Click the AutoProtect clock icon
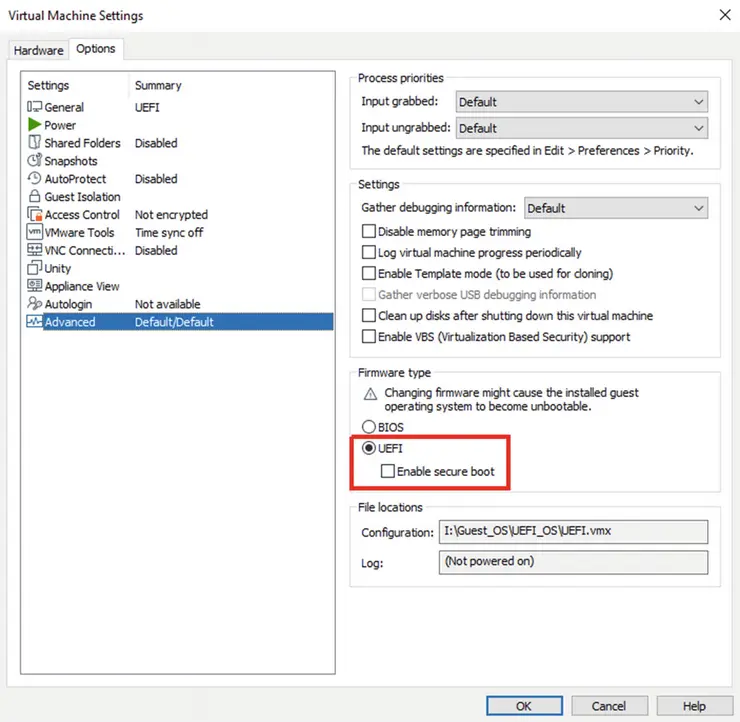Viewport: 740px width, 722px height. pyautogui.click(x=35, y=179)
